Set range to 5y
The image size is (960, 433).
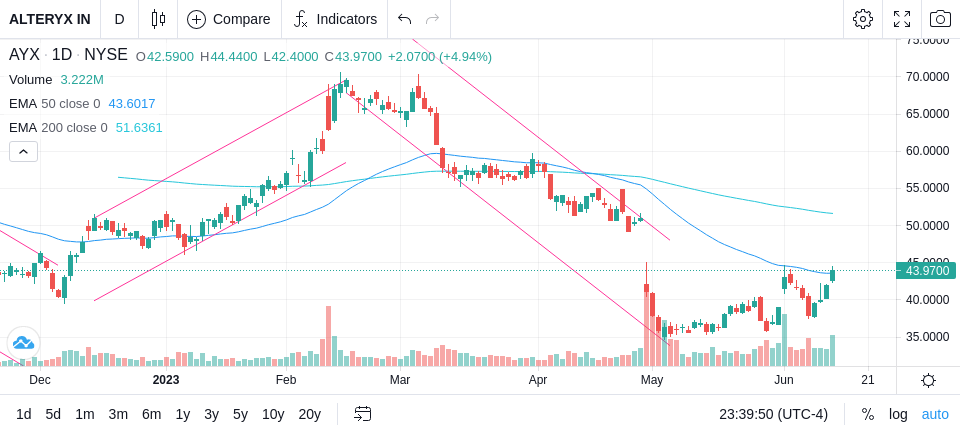240,415
